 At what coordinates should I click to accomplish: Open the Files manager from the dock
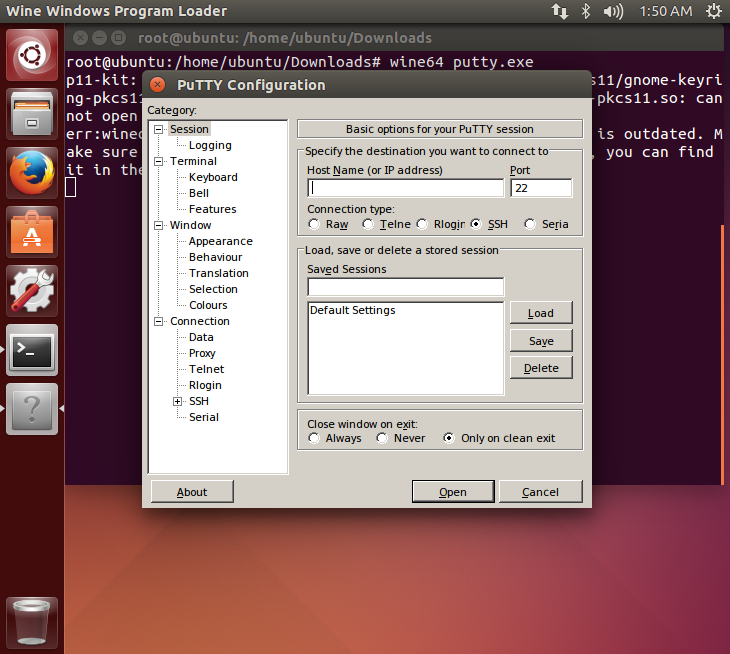[32, 114]
